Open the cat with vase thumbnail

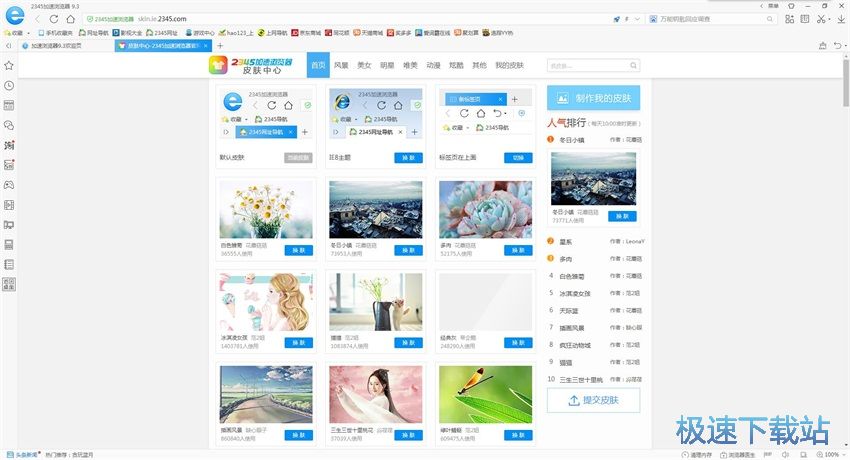(376, 302)
